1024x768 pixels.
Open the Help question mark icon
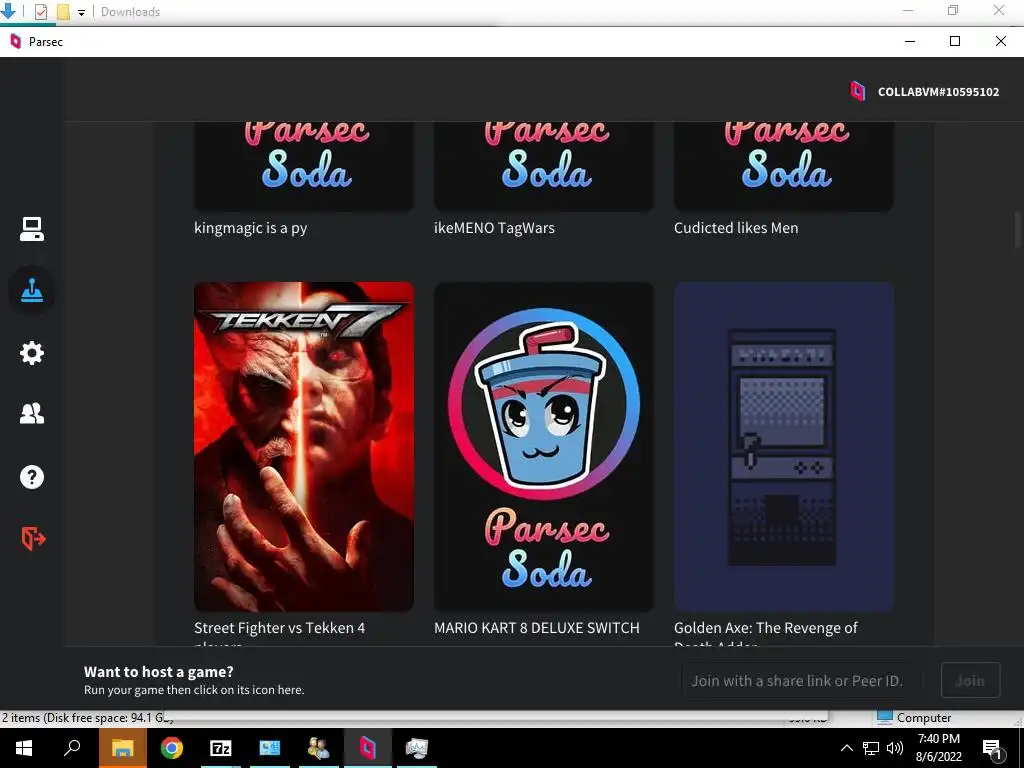pyautogui.click(x=31, y=477)
